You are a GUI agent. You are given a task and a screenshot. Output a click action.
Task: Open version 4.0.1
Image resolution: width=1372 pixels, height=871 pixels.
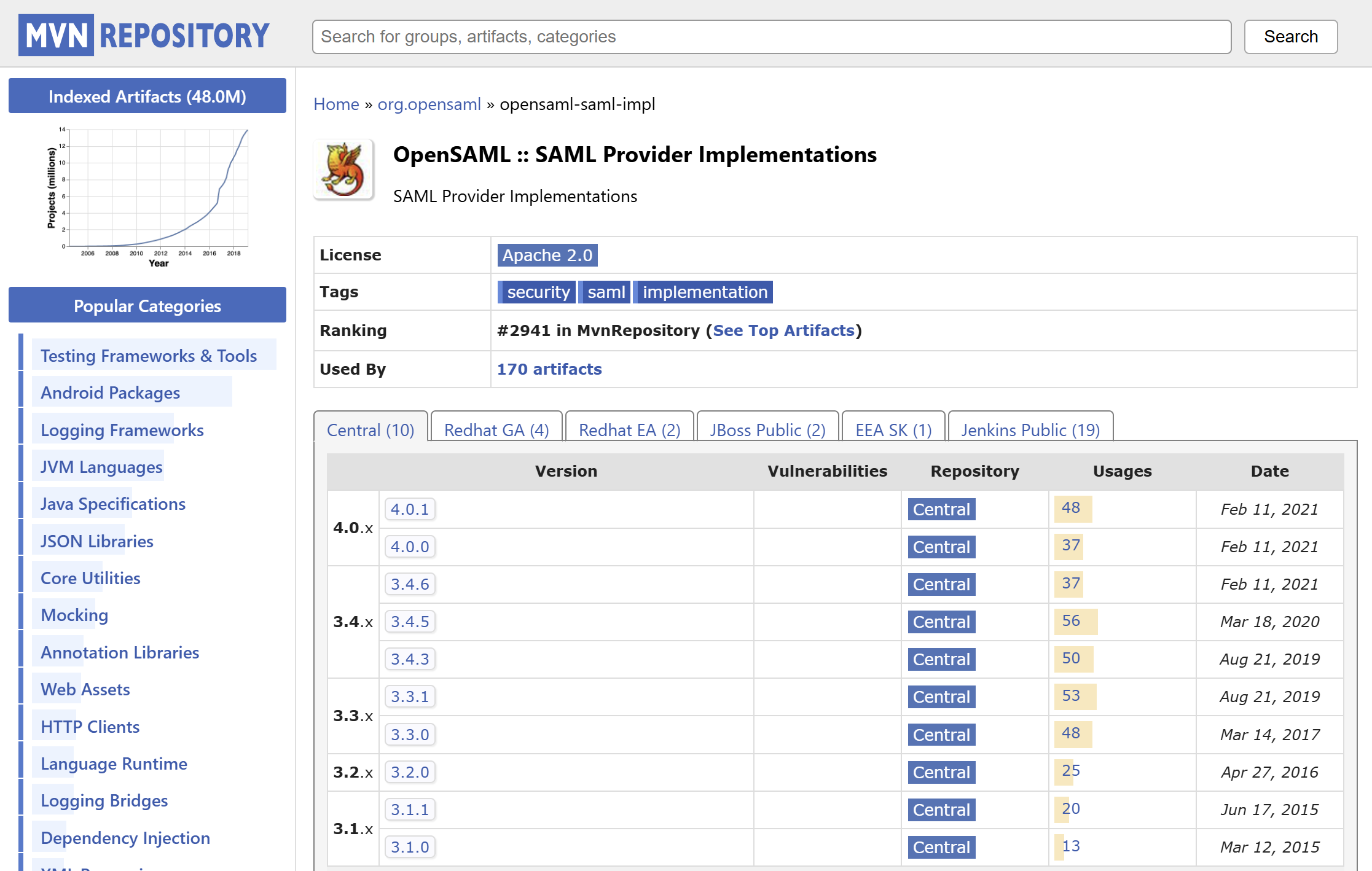tap(410, 509)
